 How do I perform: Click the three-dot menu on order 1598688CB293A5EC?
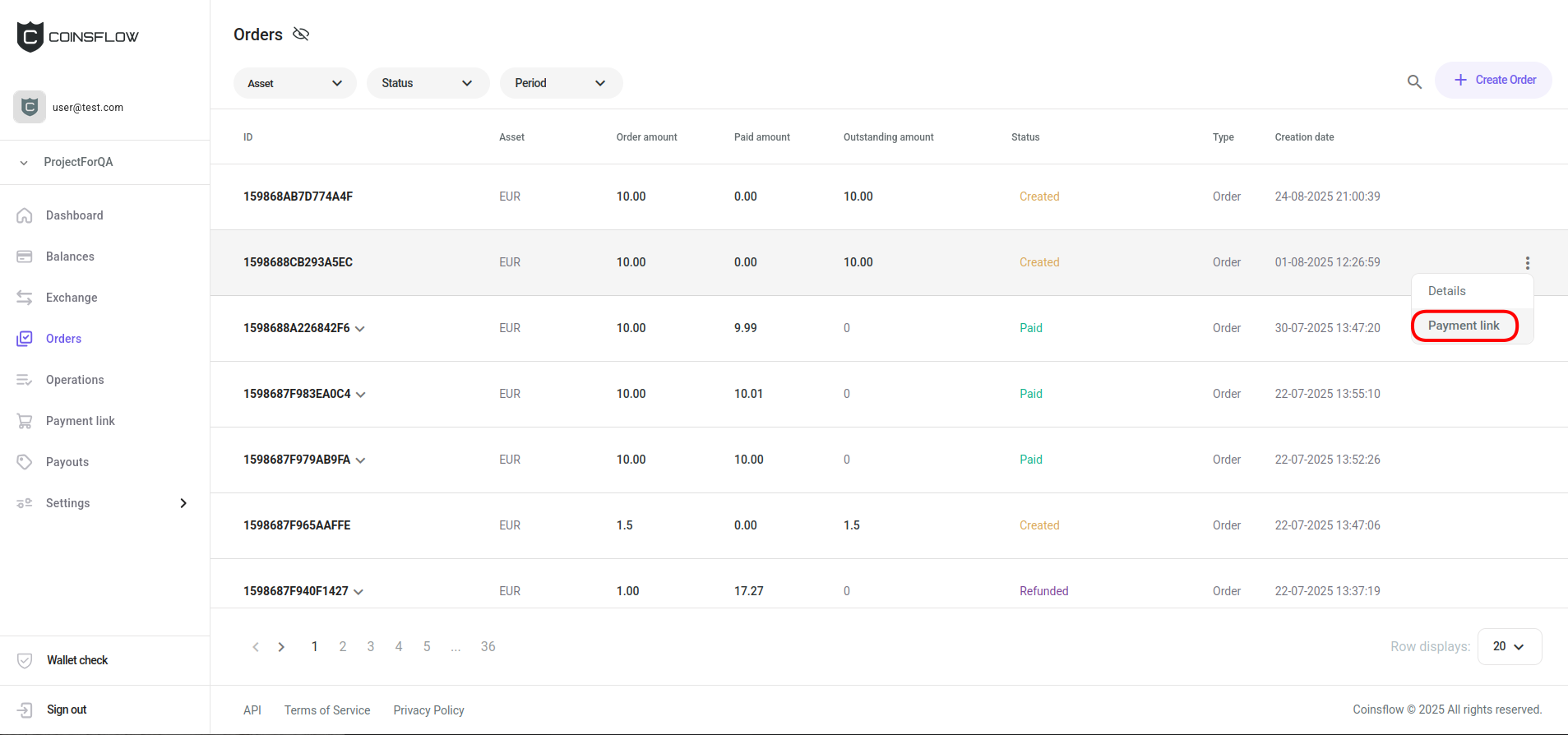[x=1527, y=263]
